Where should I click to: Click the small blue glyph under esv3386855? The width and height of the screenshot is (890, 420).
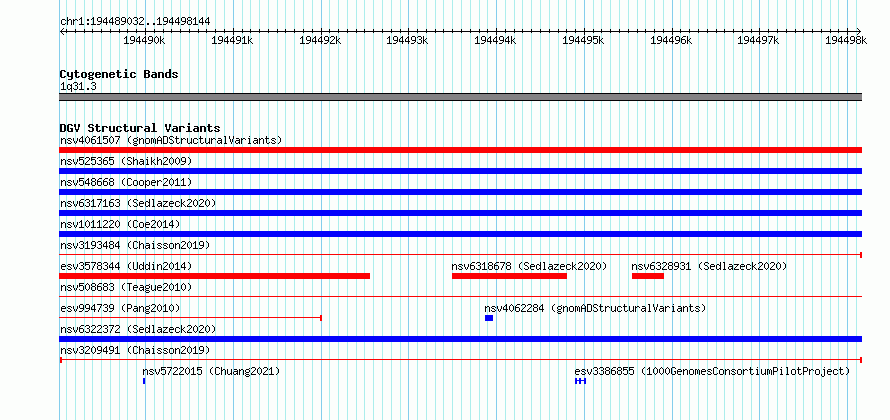580,381
